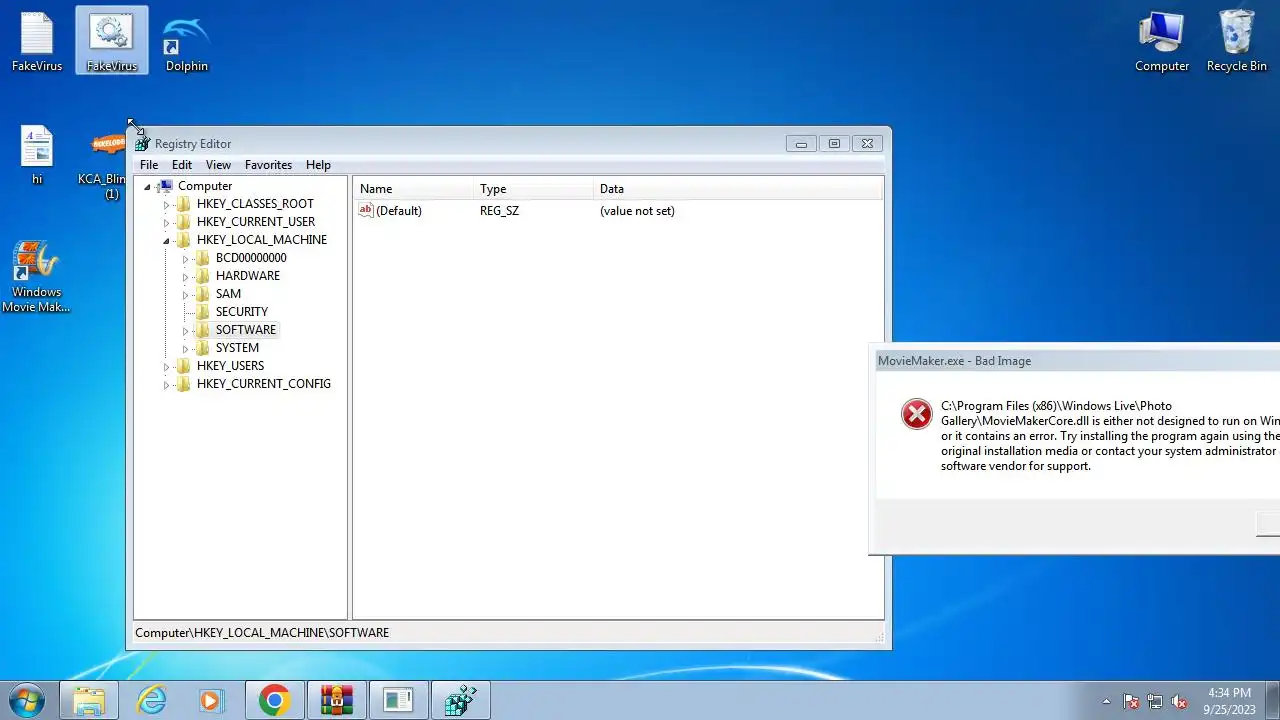Viewport: 1280px width, 720px height.
Task: Open the Edit menu in Registry Editor
Action: (x=182, y=165)
